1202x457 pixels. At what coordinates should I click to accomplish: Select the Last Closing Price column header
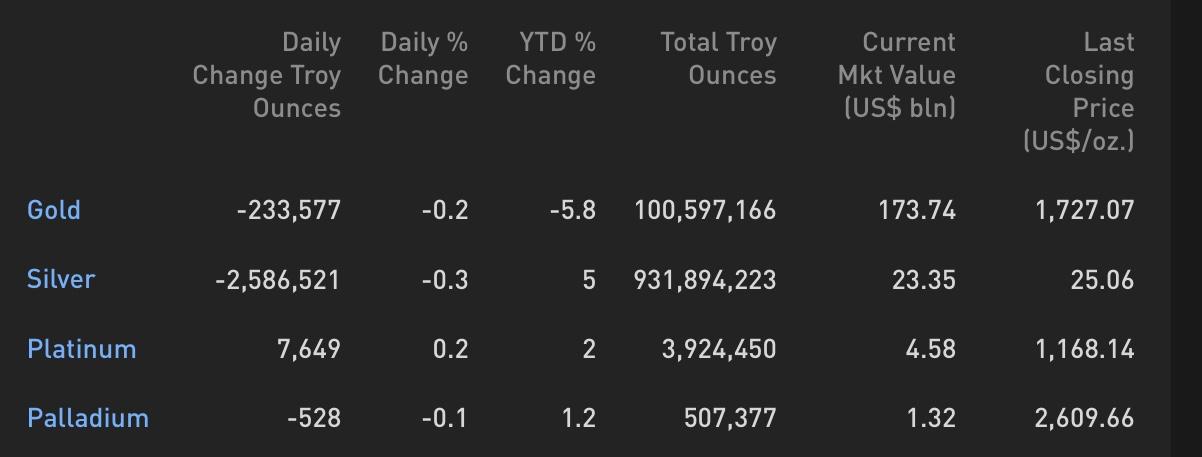[x=1079, y=92]
